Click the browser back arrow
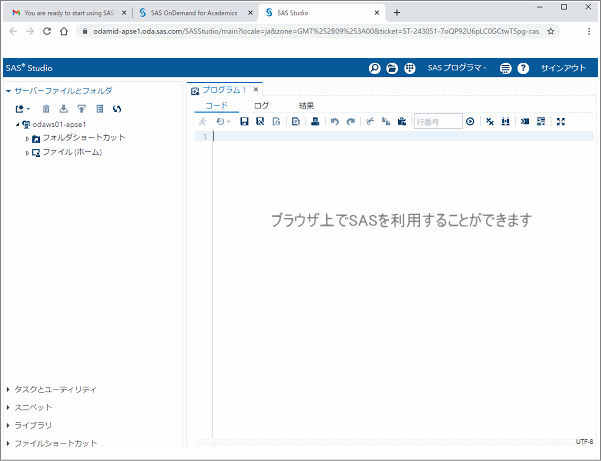 13,31
